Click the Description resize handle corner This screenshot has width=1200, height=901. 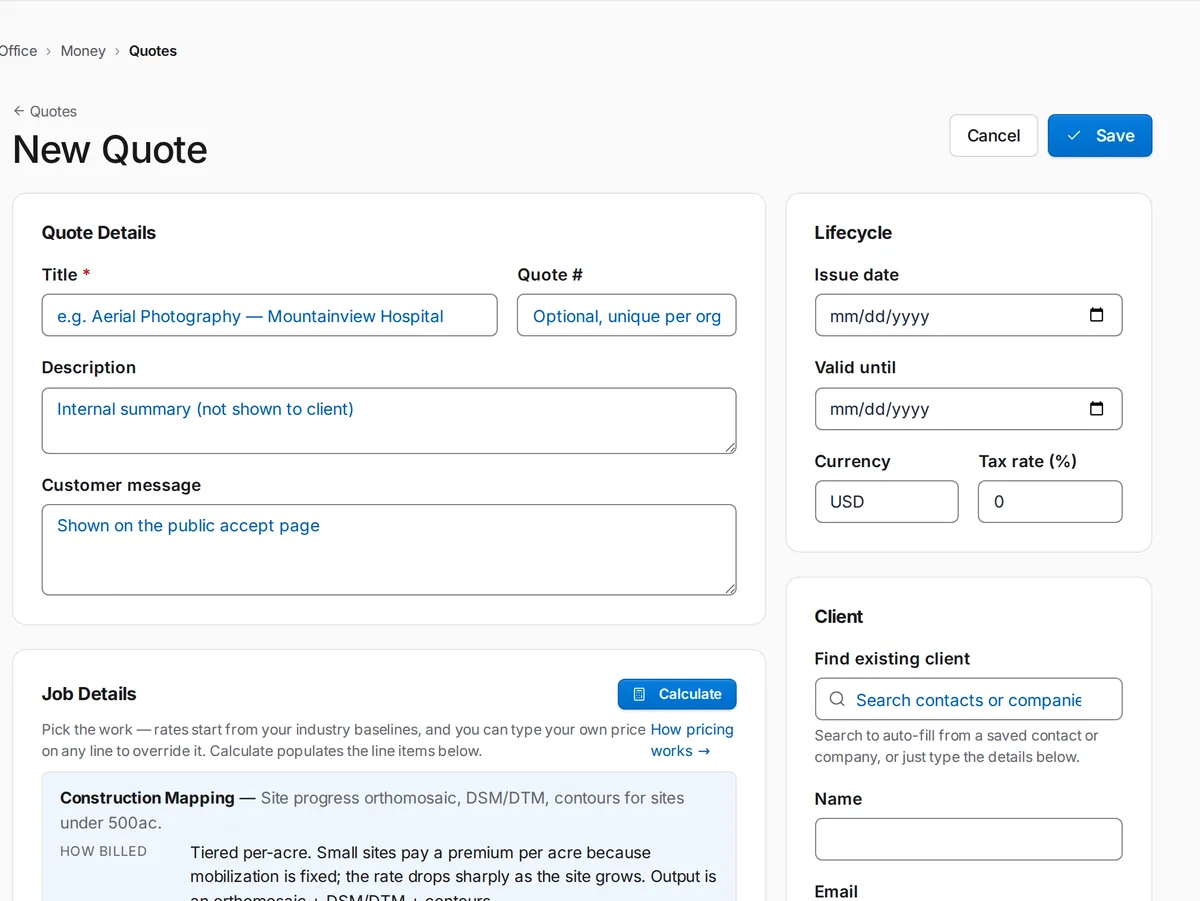(x=730, y=447)
